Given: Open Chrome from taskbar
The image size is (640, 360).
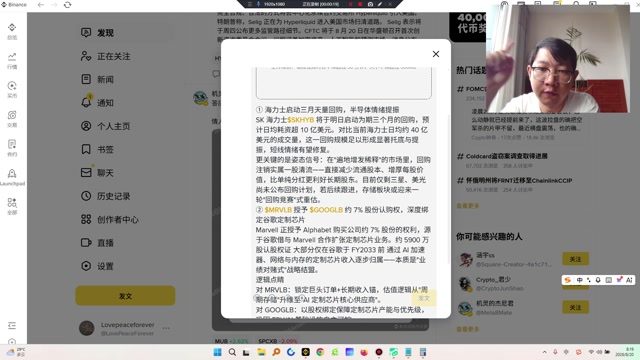Looking at the screenshot, I should pyautogui.click(x=320, y=352).
